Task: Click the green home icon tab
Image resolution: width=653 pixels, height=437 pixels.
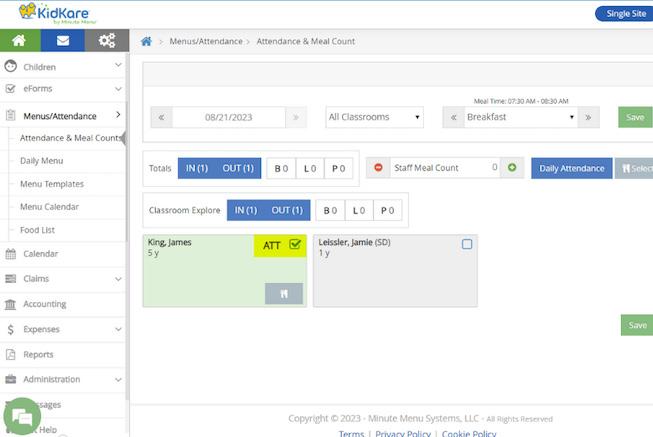Action: click(x=20, y=40)
